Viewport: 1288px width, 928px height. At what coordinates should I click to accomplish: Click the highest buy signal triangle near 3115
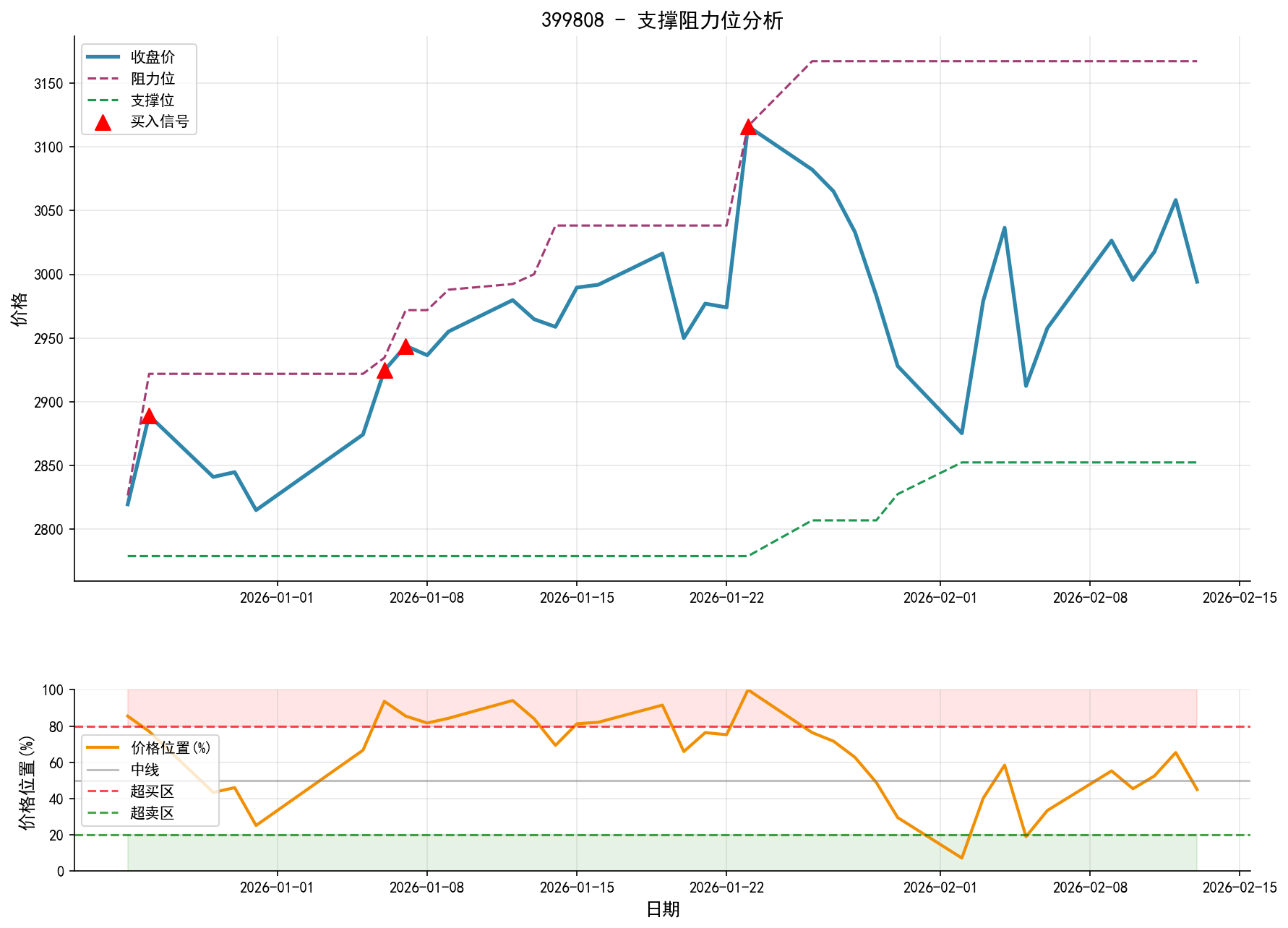click(x=748, y=128)
